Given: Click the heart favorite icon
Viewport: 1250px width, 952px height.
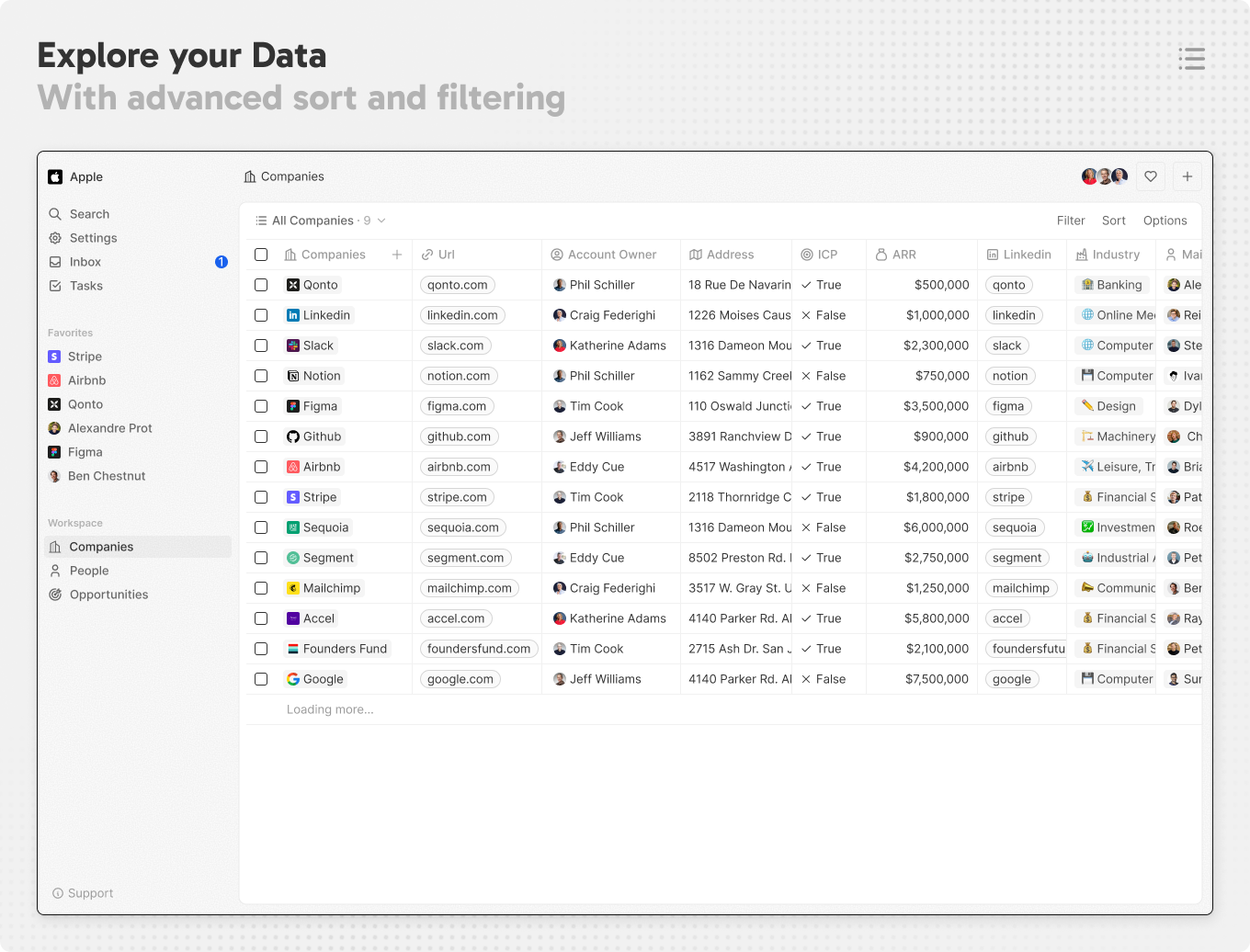Looking at the screenshot, I should click(x=1150, y=176).
